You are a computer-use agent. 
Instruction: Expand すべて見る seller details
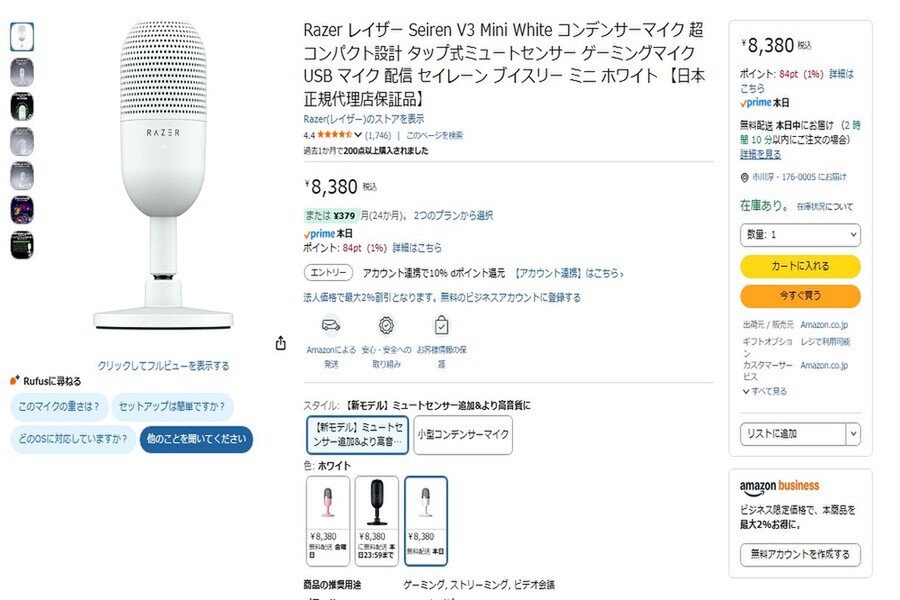[765, 391]
